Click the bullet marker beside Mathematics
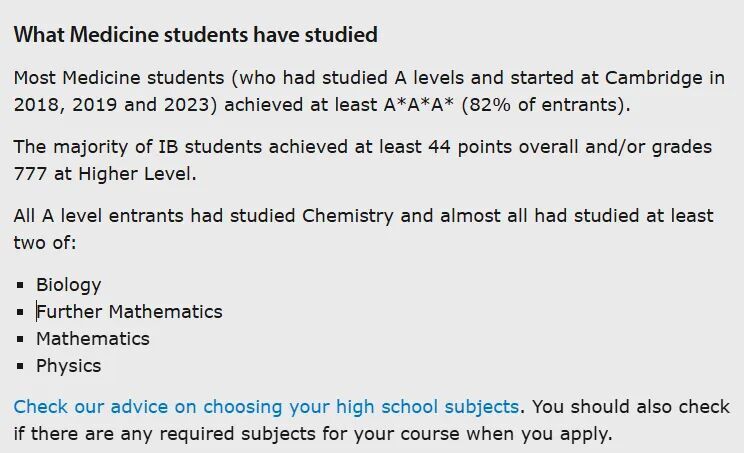The width and height of the screenshot is (744, 453). coord(22,339)
